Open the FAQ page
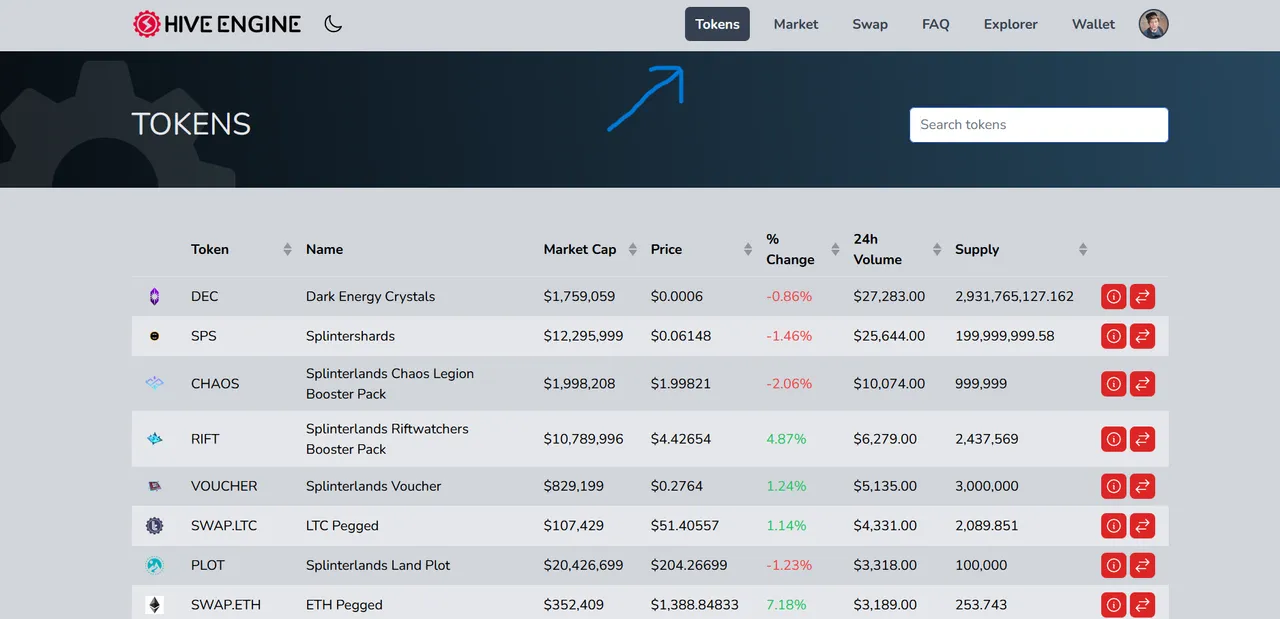The image size is (1280, 619). [x=936, y=24]
